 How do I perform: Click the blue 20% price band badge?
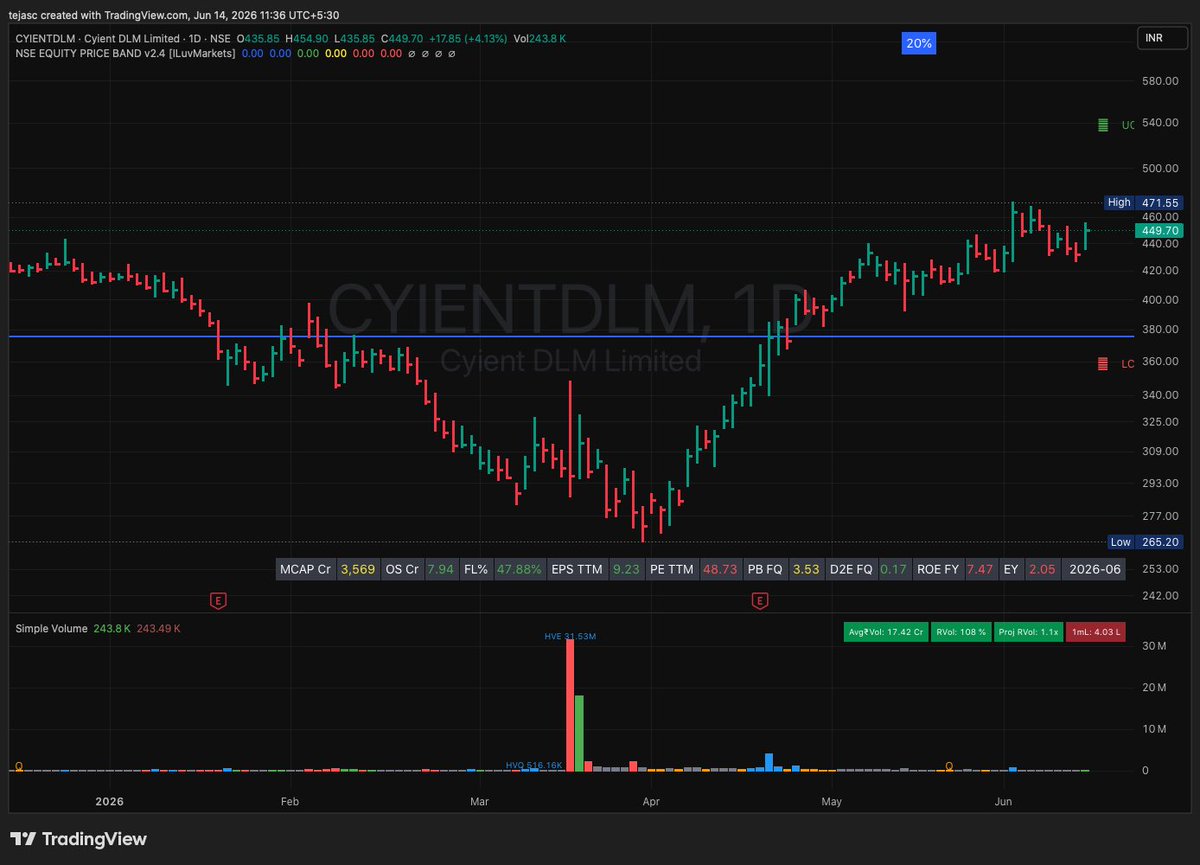tap(919, 44)
